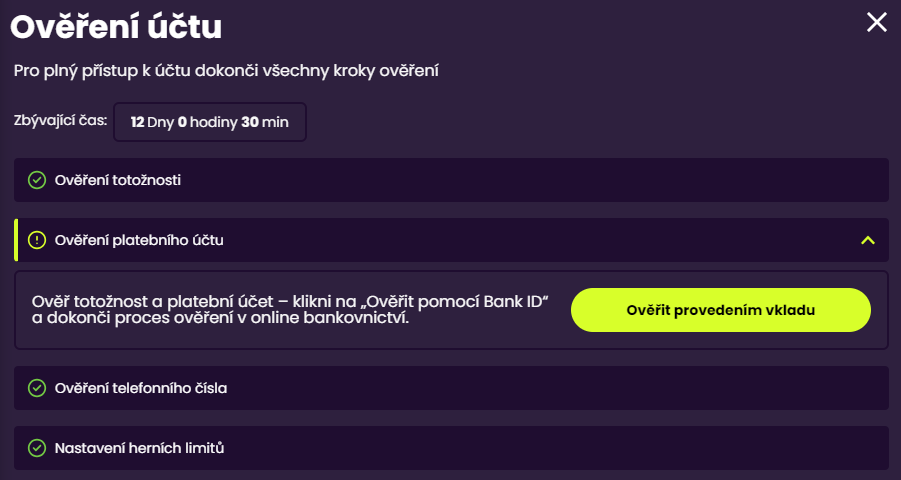This screenshot has width=901, height=480.
Task: Click the Zbývající čas label
Action: coord(60,121)
